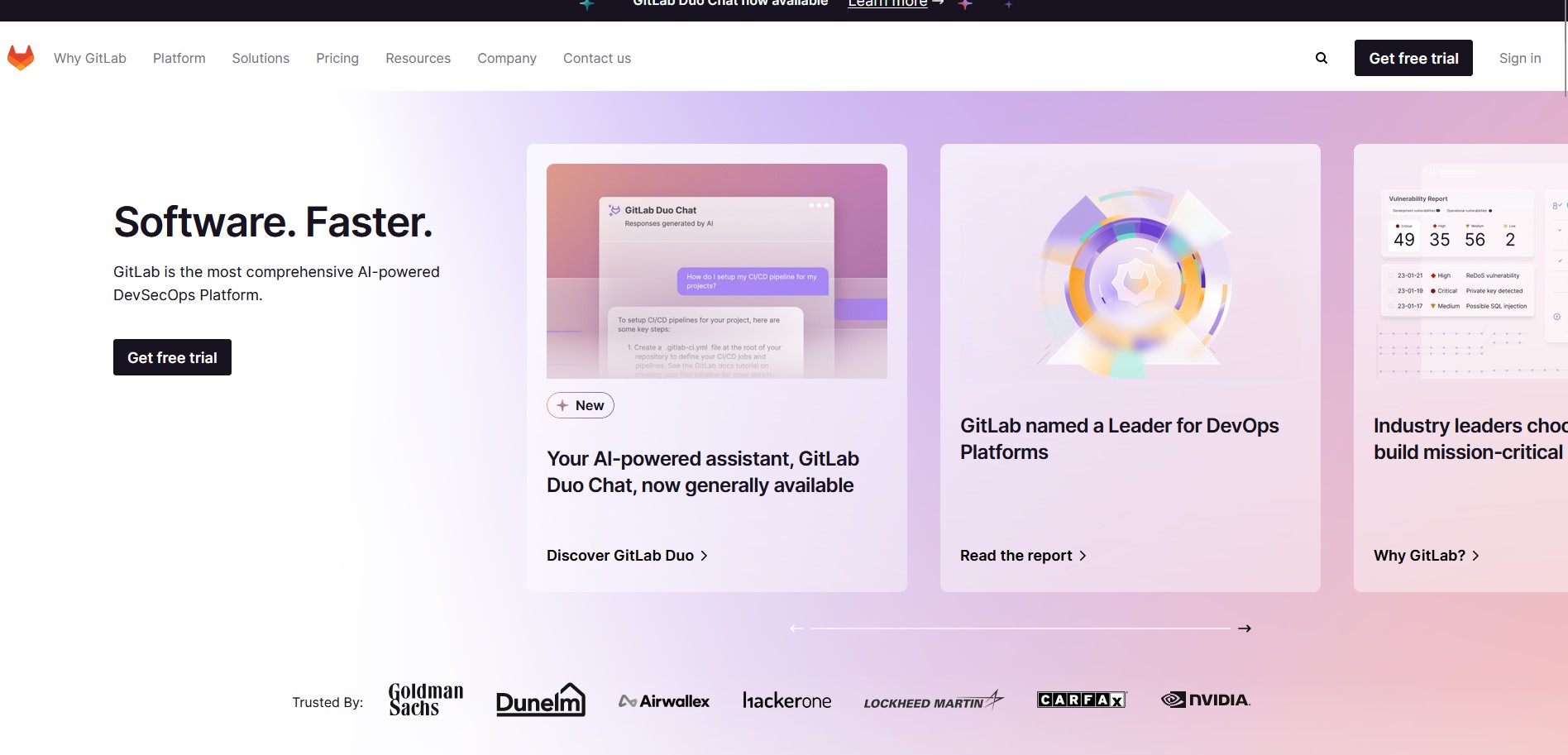Click the CARFAX logo
This screenshot has width=1568, height=755.
click(1082, 700)
